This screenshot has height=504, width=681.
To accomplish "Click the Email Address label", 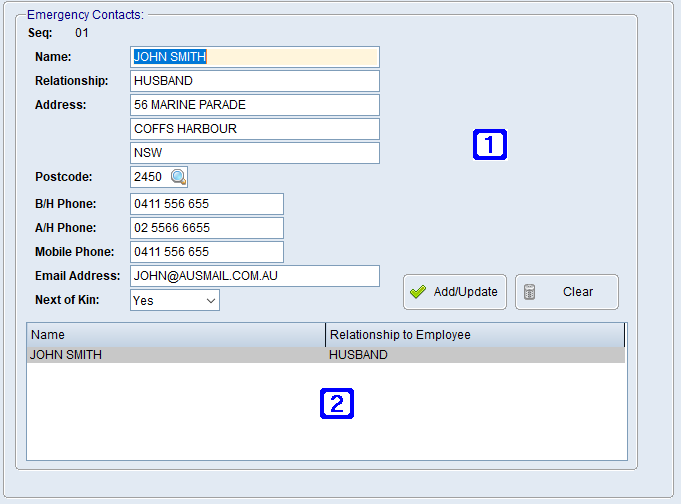I will point(78,276).
